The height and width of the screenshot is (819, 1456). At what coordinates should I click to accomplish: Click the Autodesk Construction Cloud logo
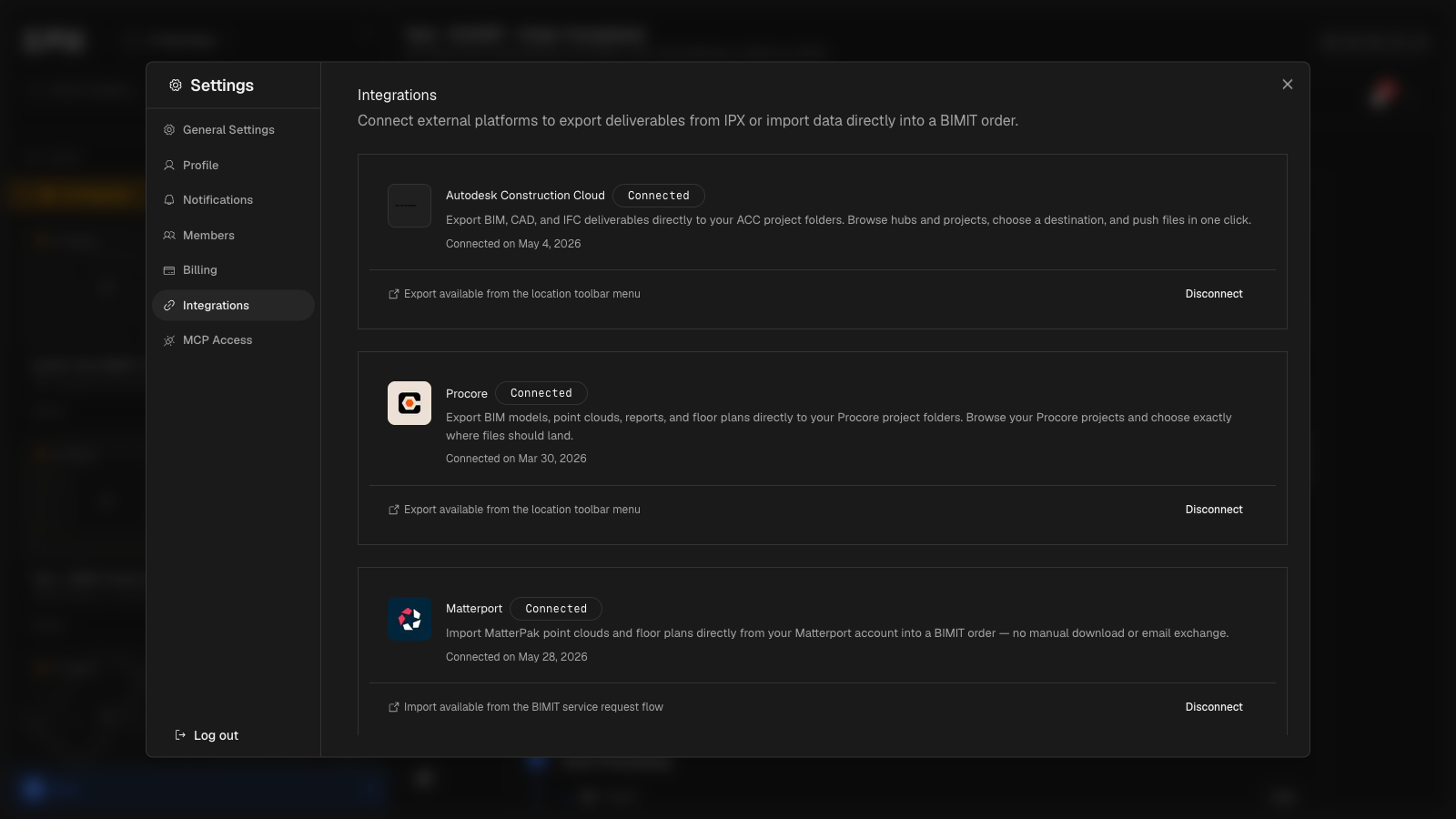click(409, 206)
